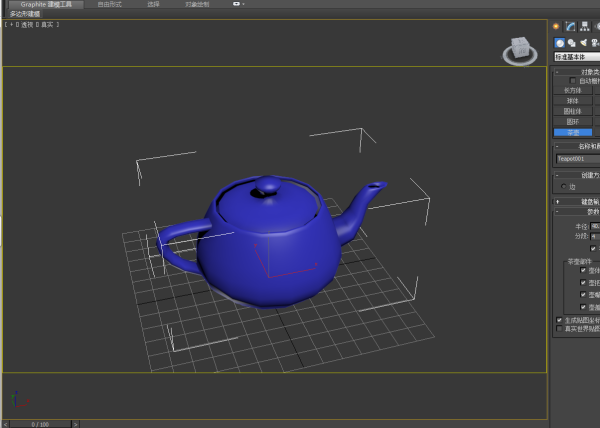
Task: Toggle the 自动栅格 checkbox
Action: [572, 81]
